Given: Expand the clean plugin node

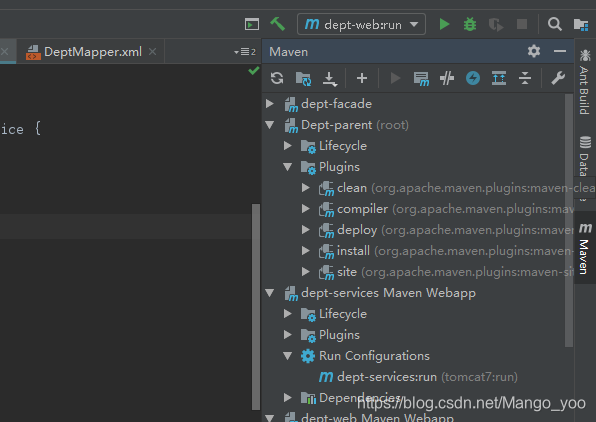Looking at the screenshot, I should pyautogui.click(x=306, y=187).
